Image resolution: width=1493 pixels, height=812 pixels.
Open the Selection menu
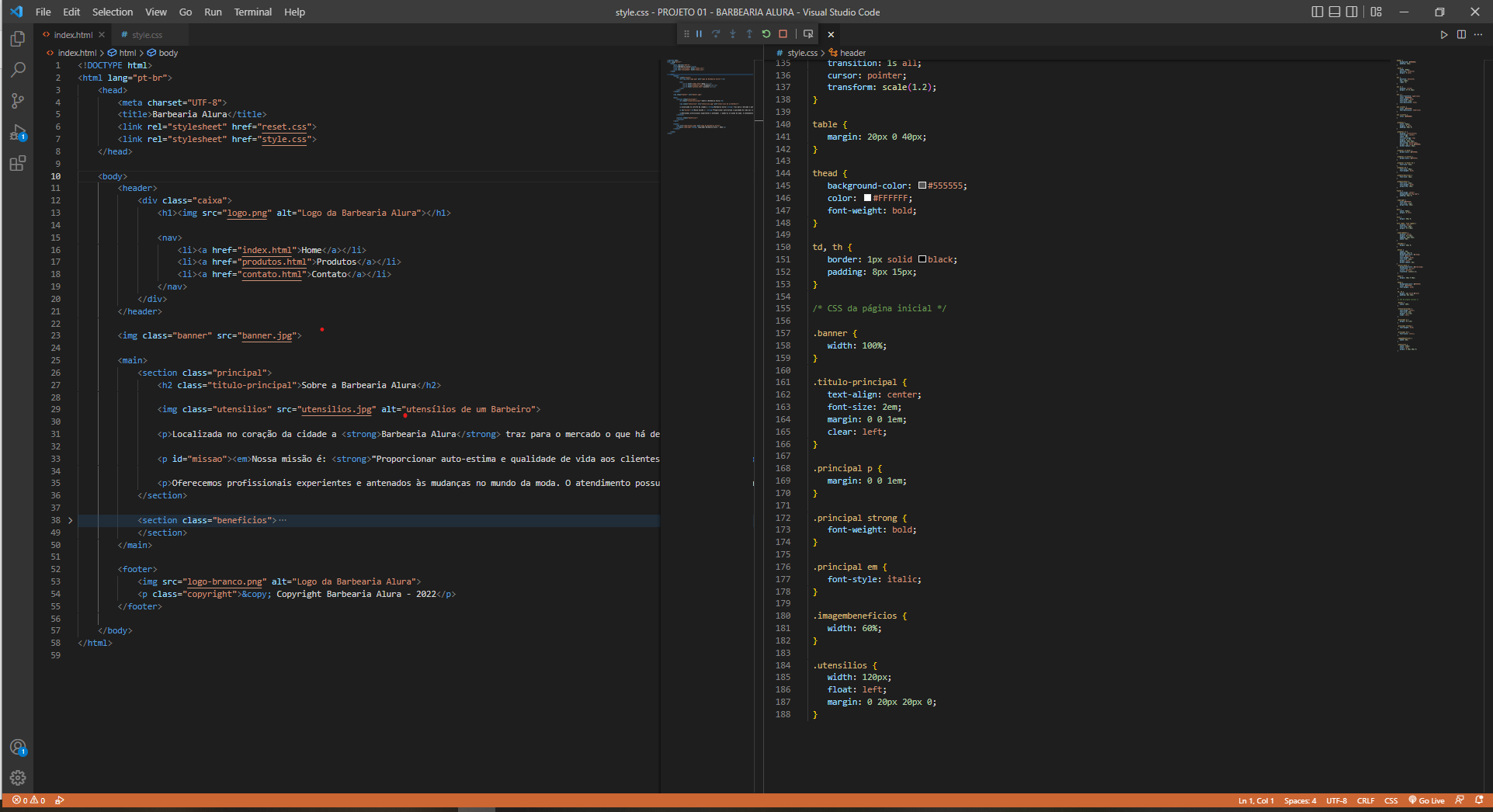pos(113,12)
